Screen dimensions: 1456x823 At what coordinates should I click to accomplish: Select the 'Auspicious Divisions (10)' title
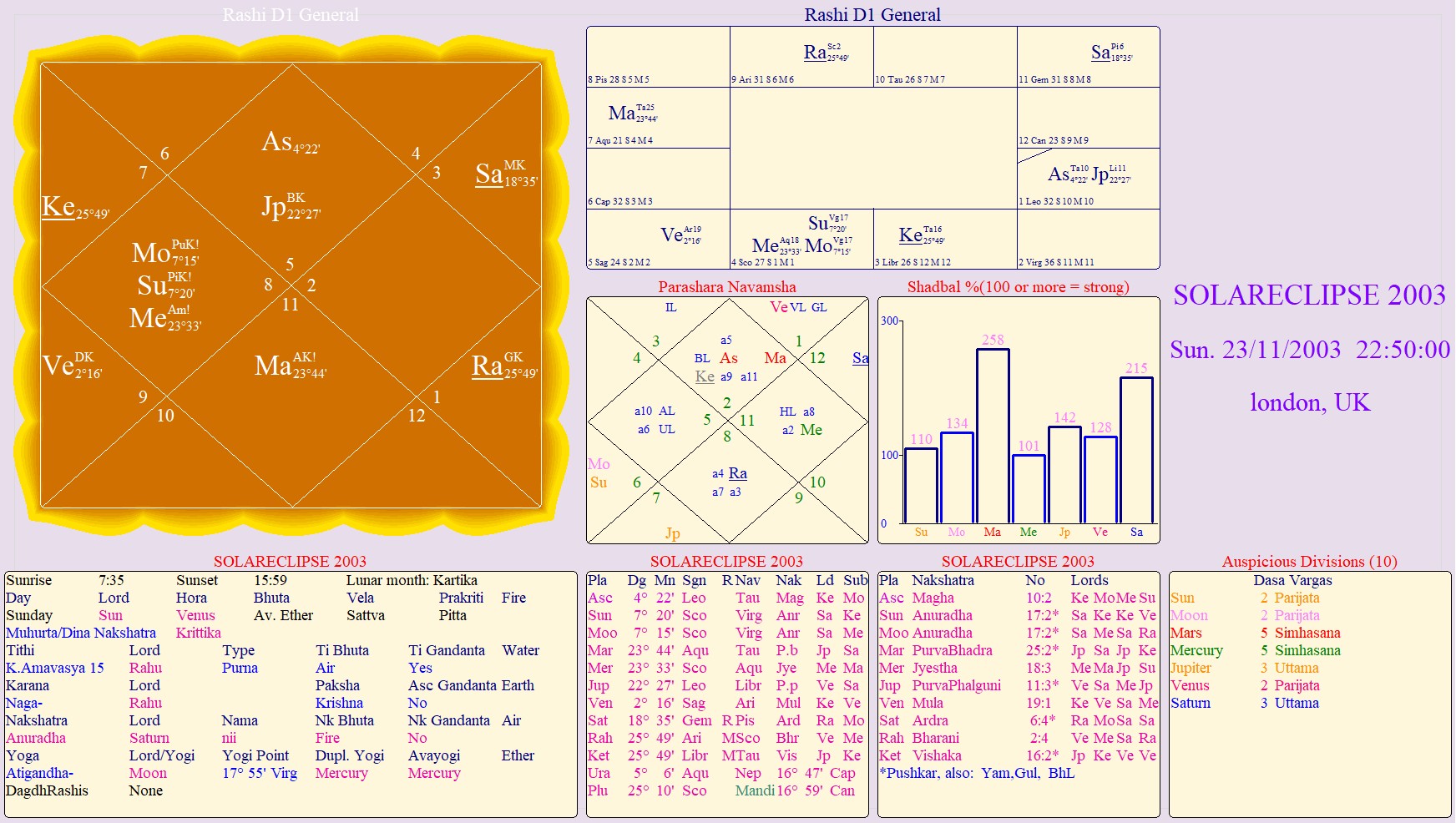[1309, 562]
